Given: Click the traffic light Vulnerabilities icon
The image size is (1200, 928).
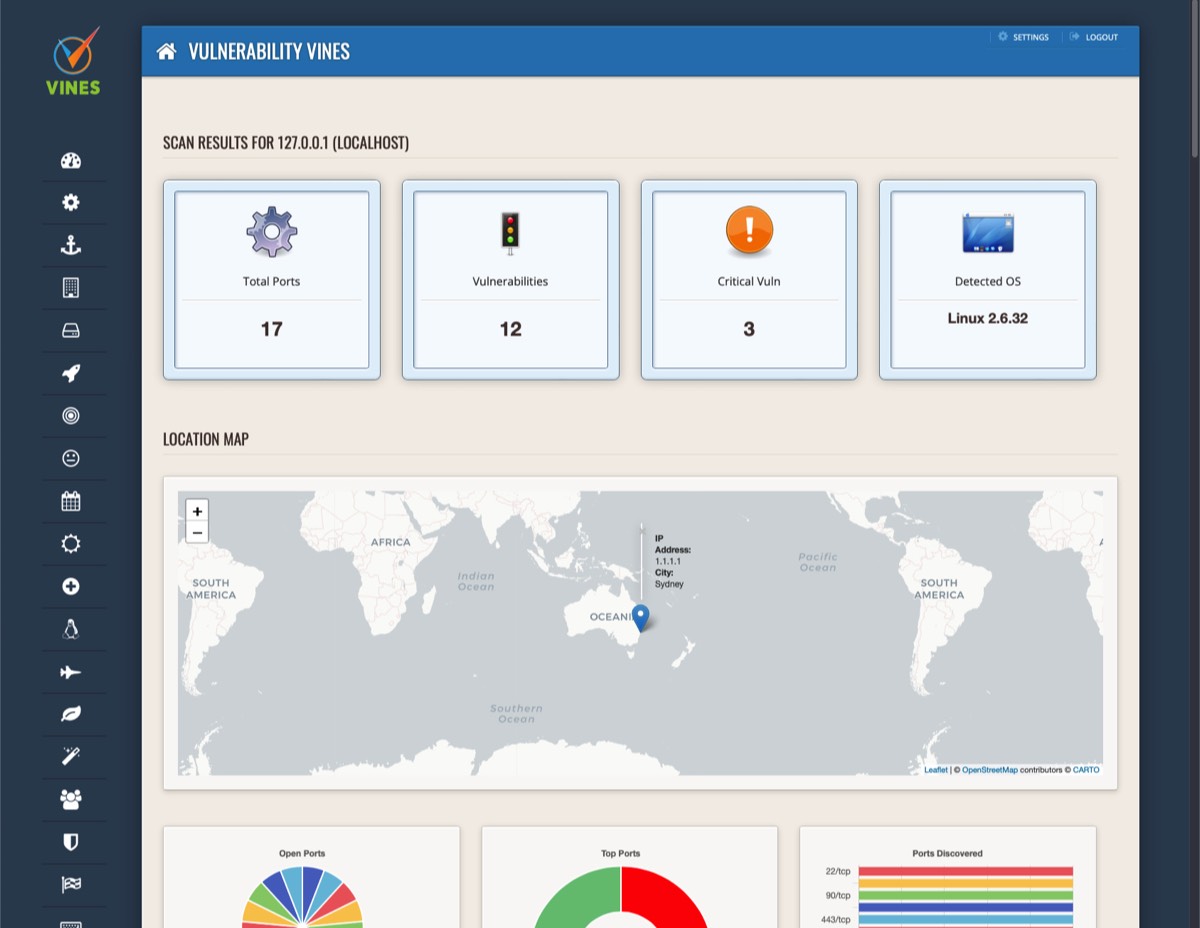Looking at the screenshot, I should click(x=511, y=234).
